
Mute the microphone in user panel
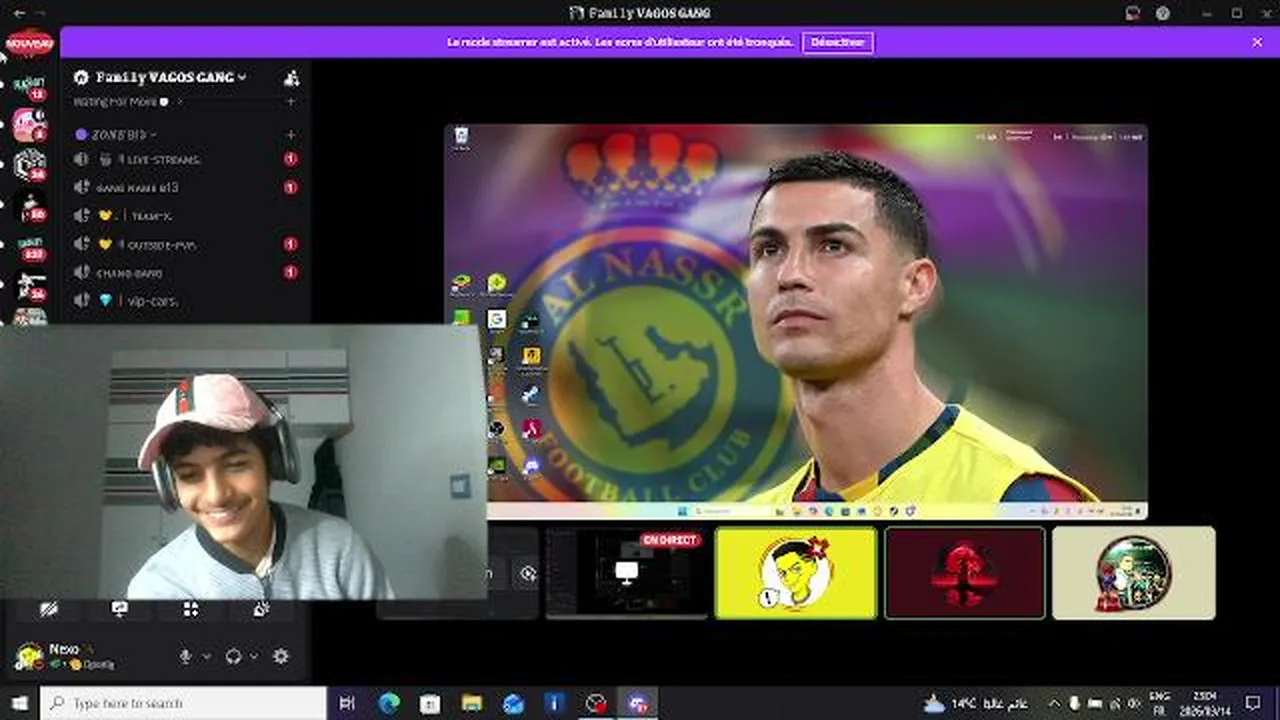[x=185, y=656]
